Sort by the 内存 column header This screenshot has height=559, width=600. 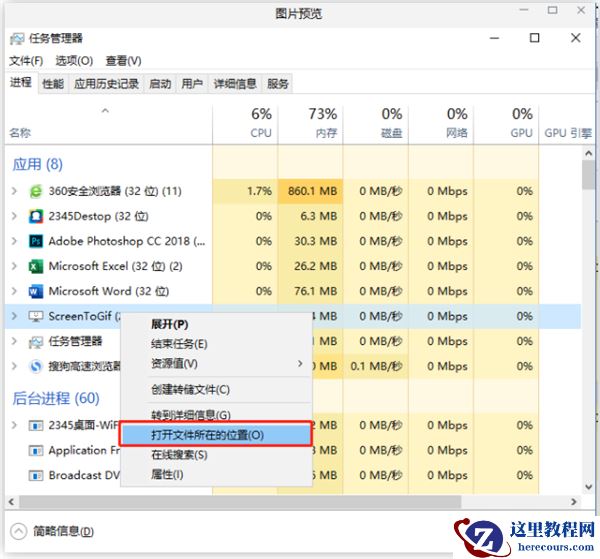310,123
